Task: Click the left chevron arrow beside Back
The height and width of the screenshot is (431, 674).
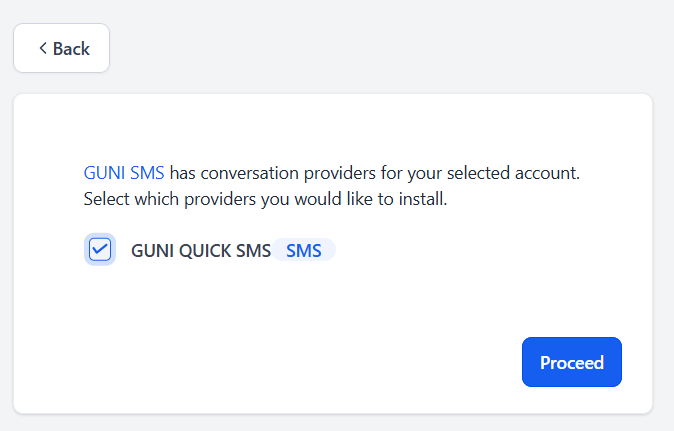Action: pyautogui.click(x=43, y=48)
